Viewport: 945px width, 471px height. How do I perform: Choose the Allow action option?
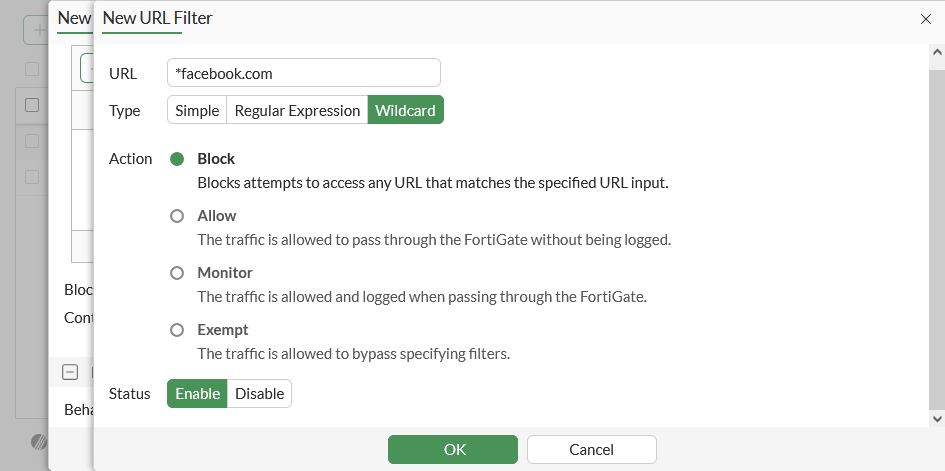[x=177, y=216]
